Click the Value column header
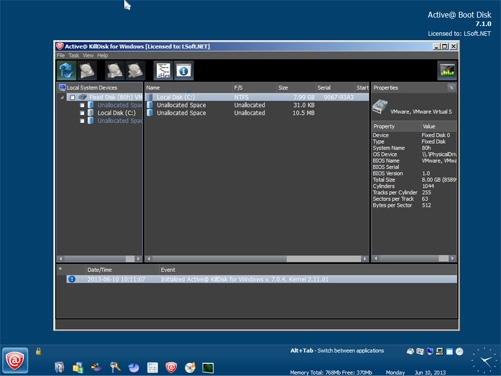The height and width of the screenshot is (376, 501). [438, 126]
